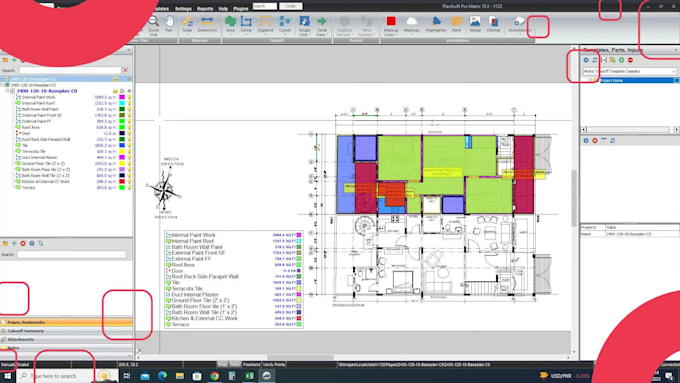
Task: Insert an Image annotation
Action: (475, 24)
